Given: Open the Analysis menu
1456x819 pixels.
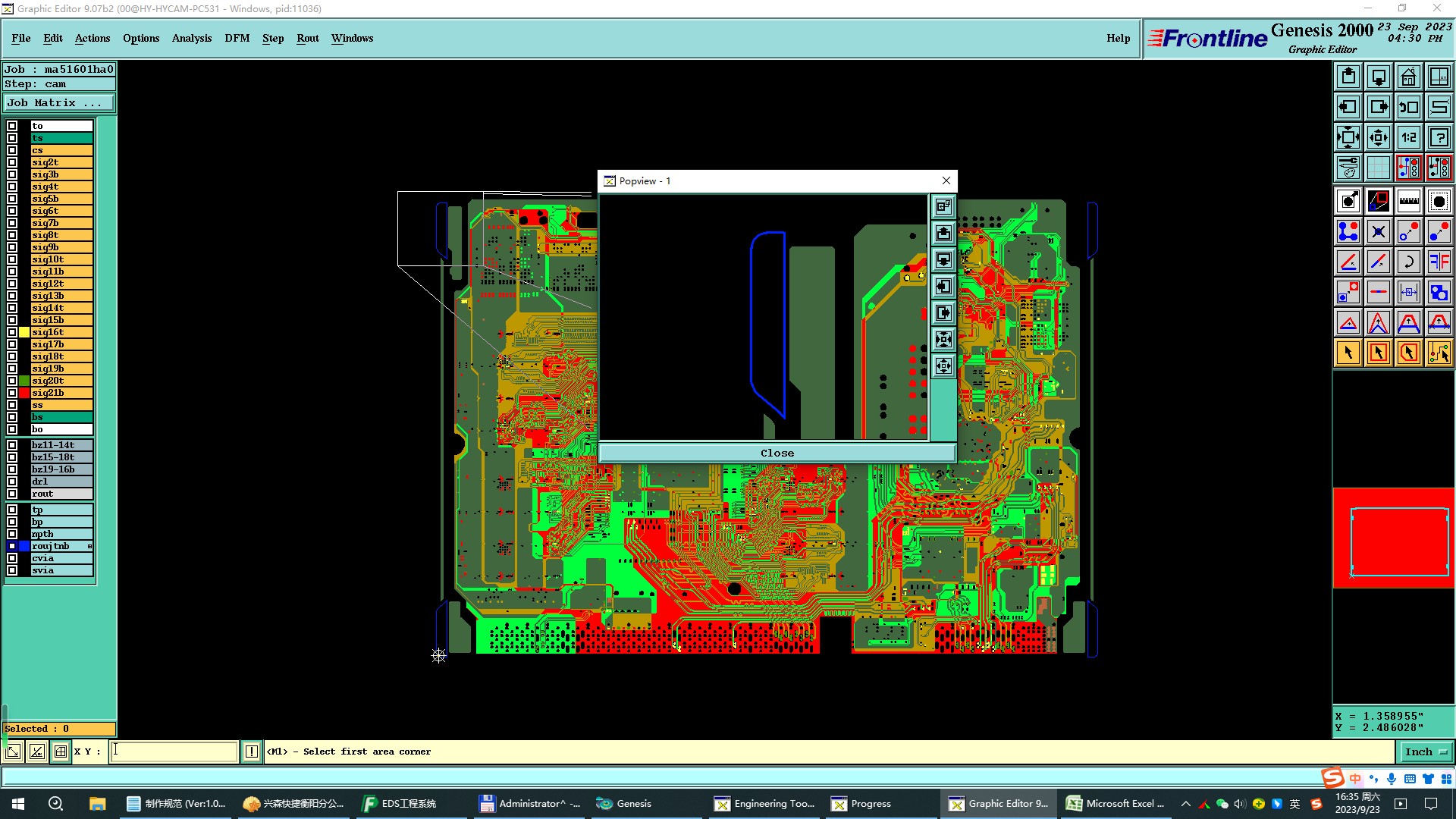Looking at the screenshot, I should tap(191, 38).
